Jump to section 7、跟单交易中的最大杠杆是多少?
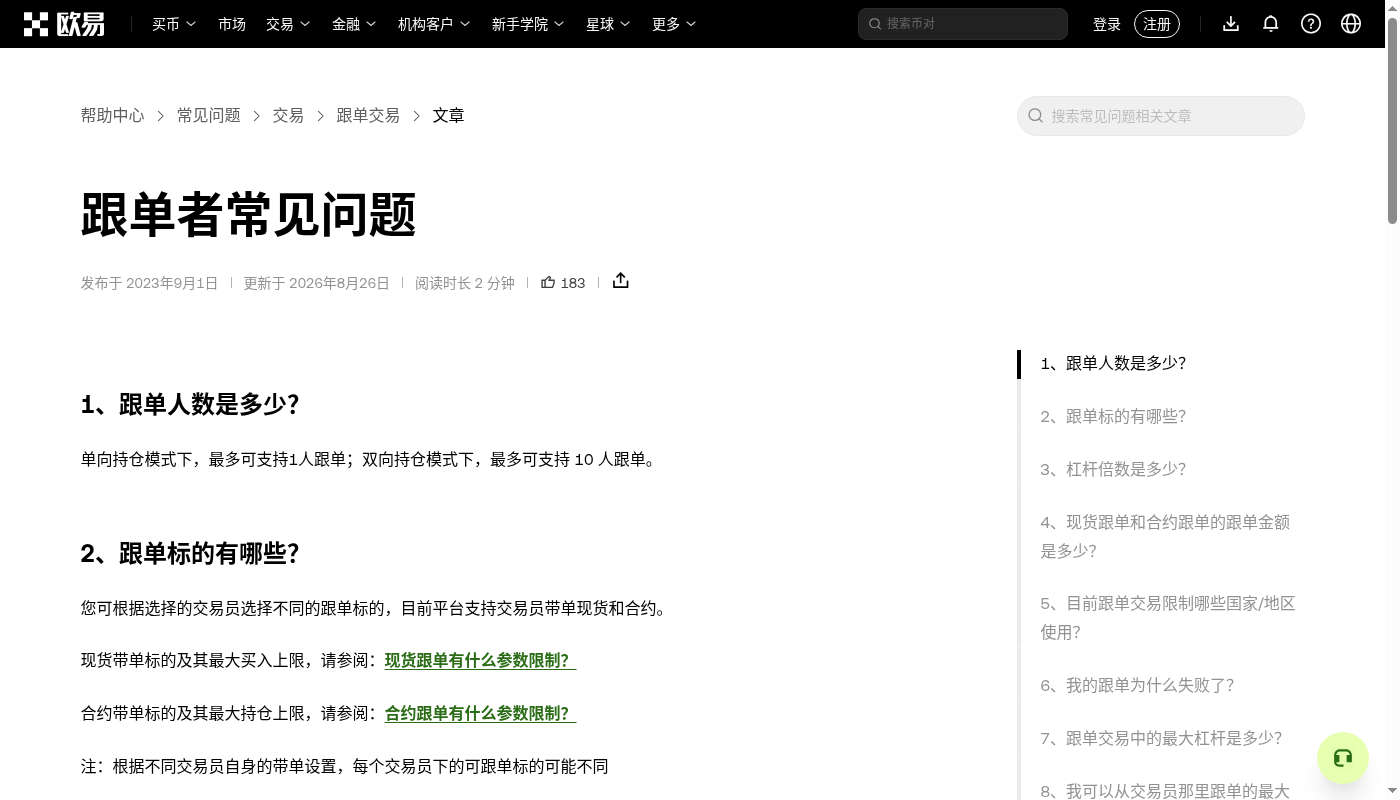 [1161, 739]
